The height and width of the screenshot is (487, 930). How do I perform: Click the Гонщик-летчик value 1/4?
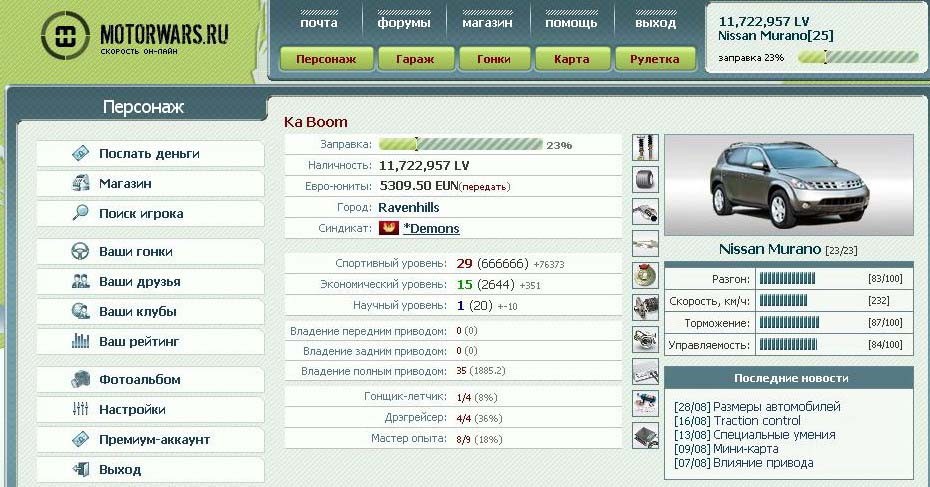463,397
